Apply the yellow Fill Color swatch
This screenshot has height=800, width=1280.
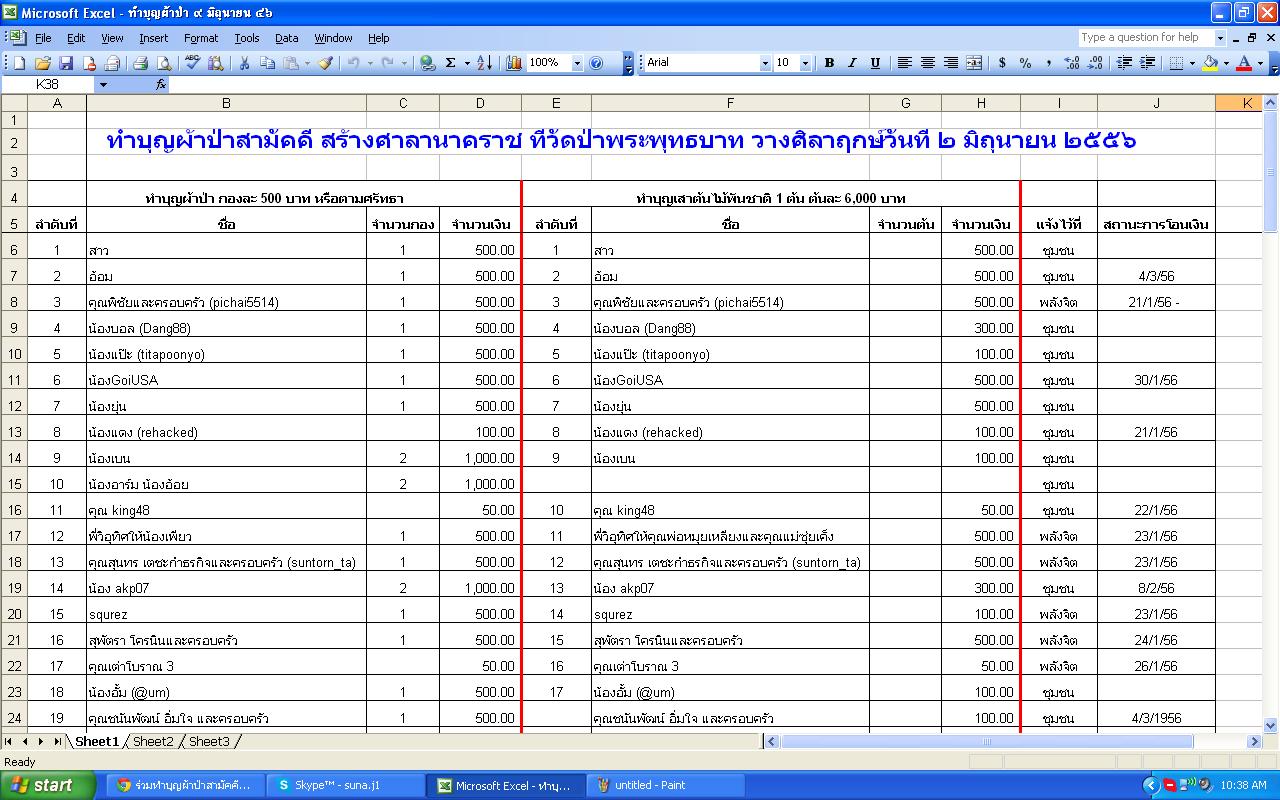coord(1210,63)
